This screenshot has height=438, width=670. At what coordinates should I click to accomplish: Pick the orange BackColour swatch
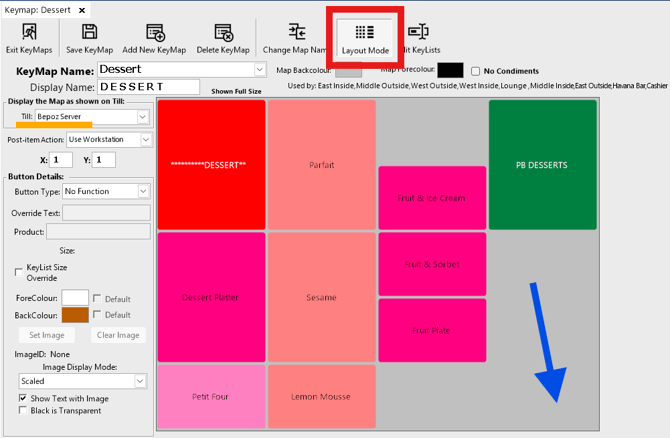[x=75, y=314]
